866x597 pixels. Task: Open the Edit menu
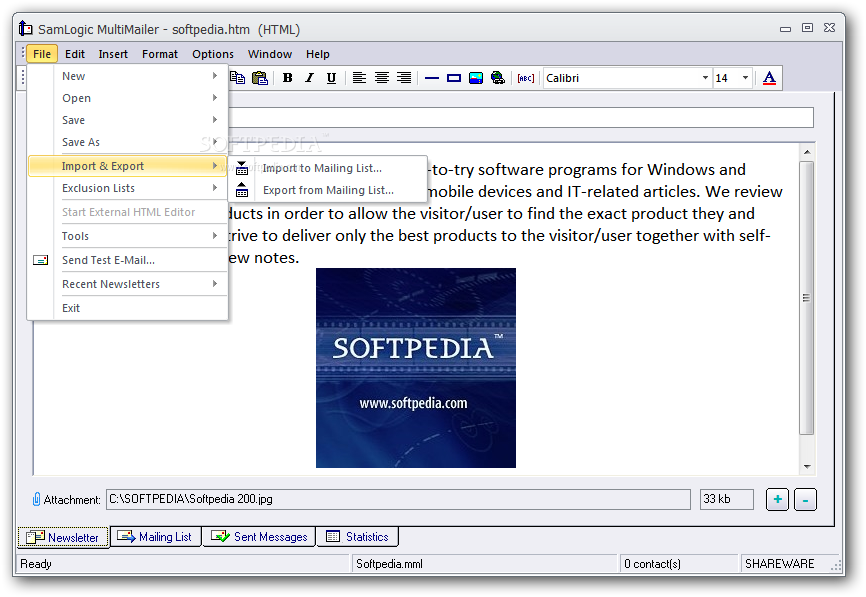(75, 54)
